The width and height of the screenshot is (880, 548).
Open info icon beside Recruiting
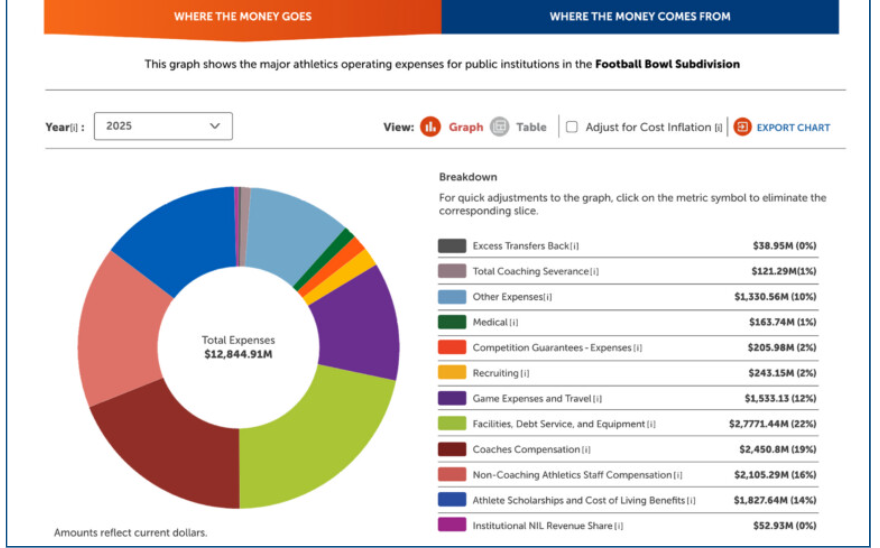click(525, 373)
